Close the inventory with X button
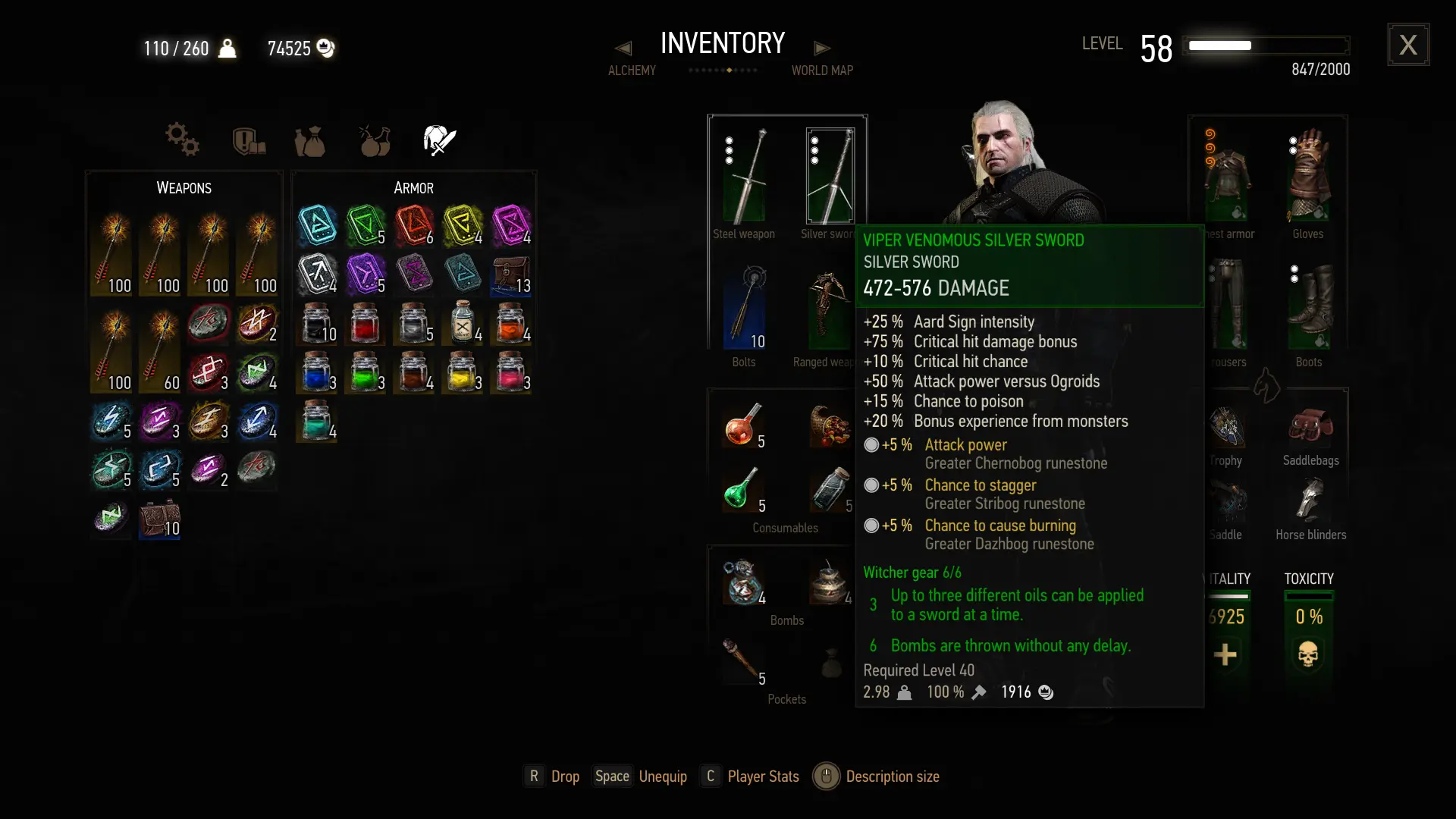Screen dimensions: 1456x819 click(1408, 45)
